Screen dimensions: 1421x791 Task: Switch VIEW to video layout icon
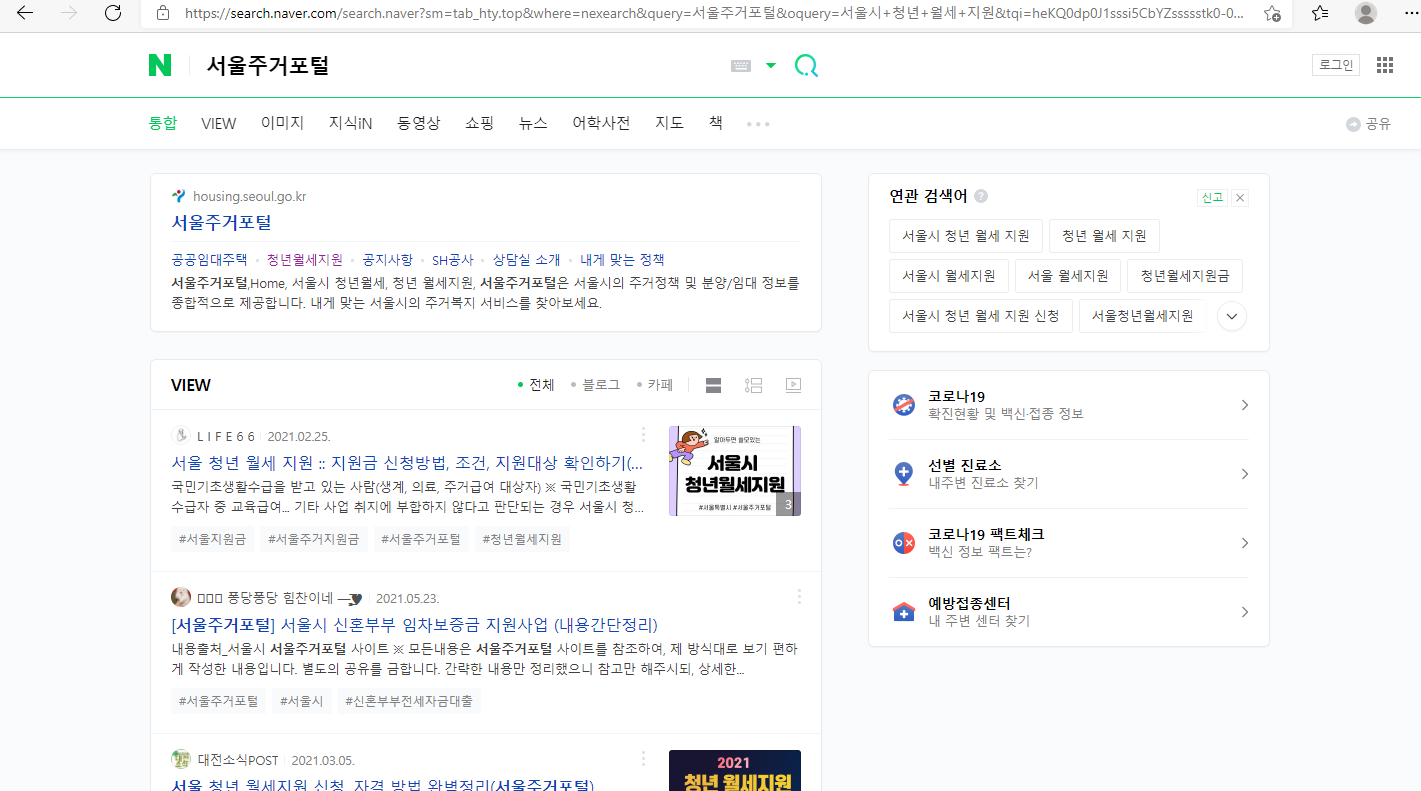794,385
